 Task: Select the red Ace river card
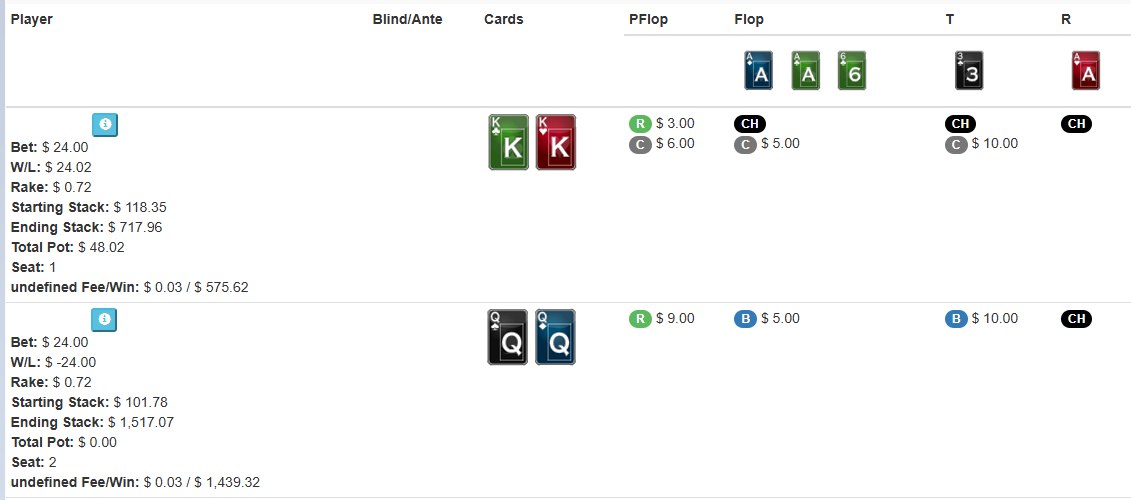point(1086,71)
